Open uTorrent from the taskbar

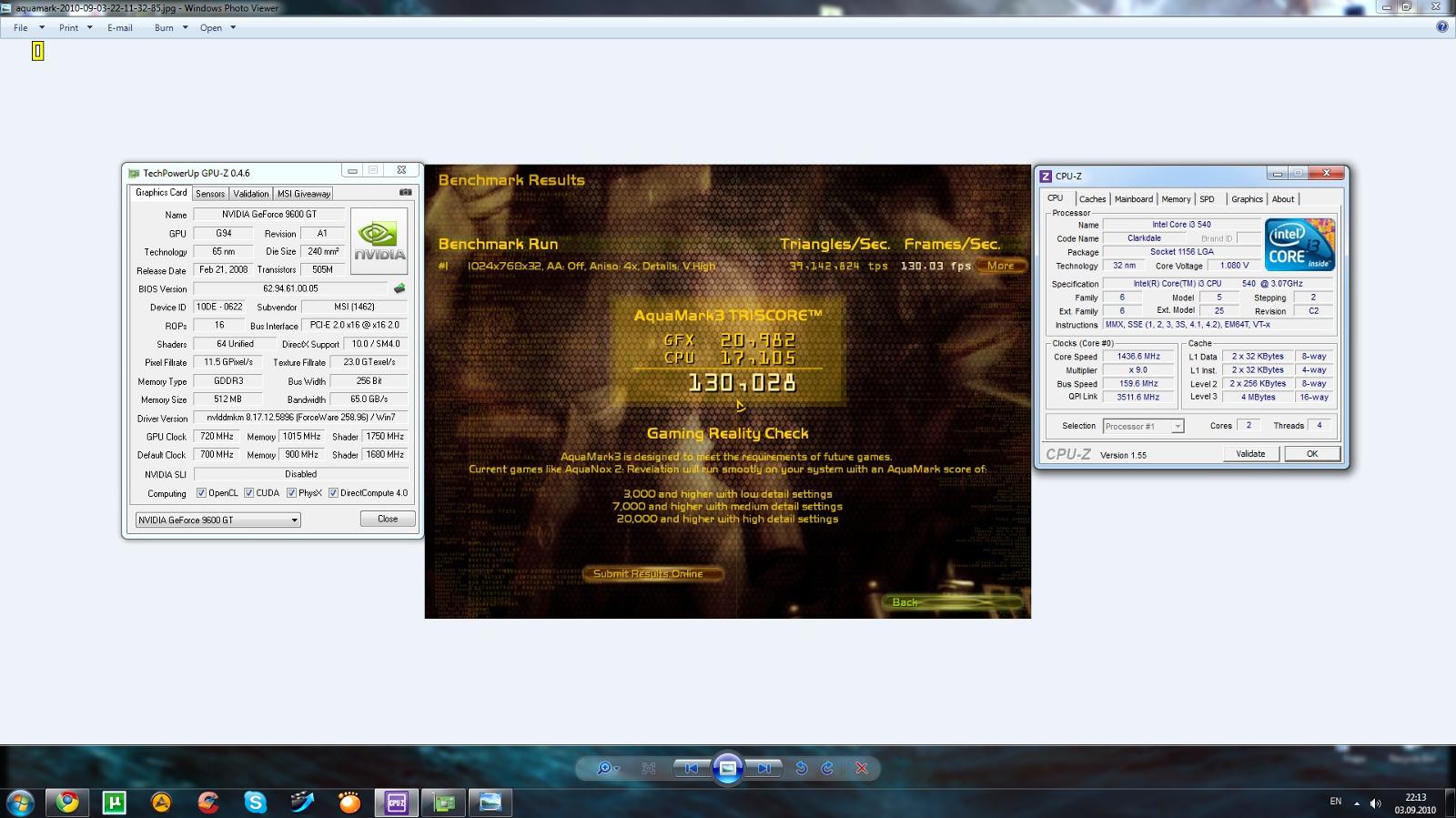[115, 803]
